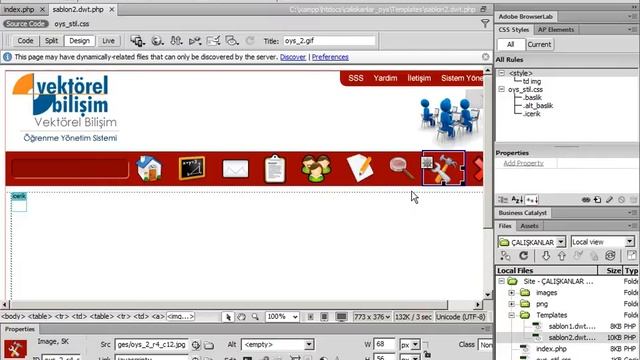Click the chalkboard icon in the page navbar

tap(192, 168)
